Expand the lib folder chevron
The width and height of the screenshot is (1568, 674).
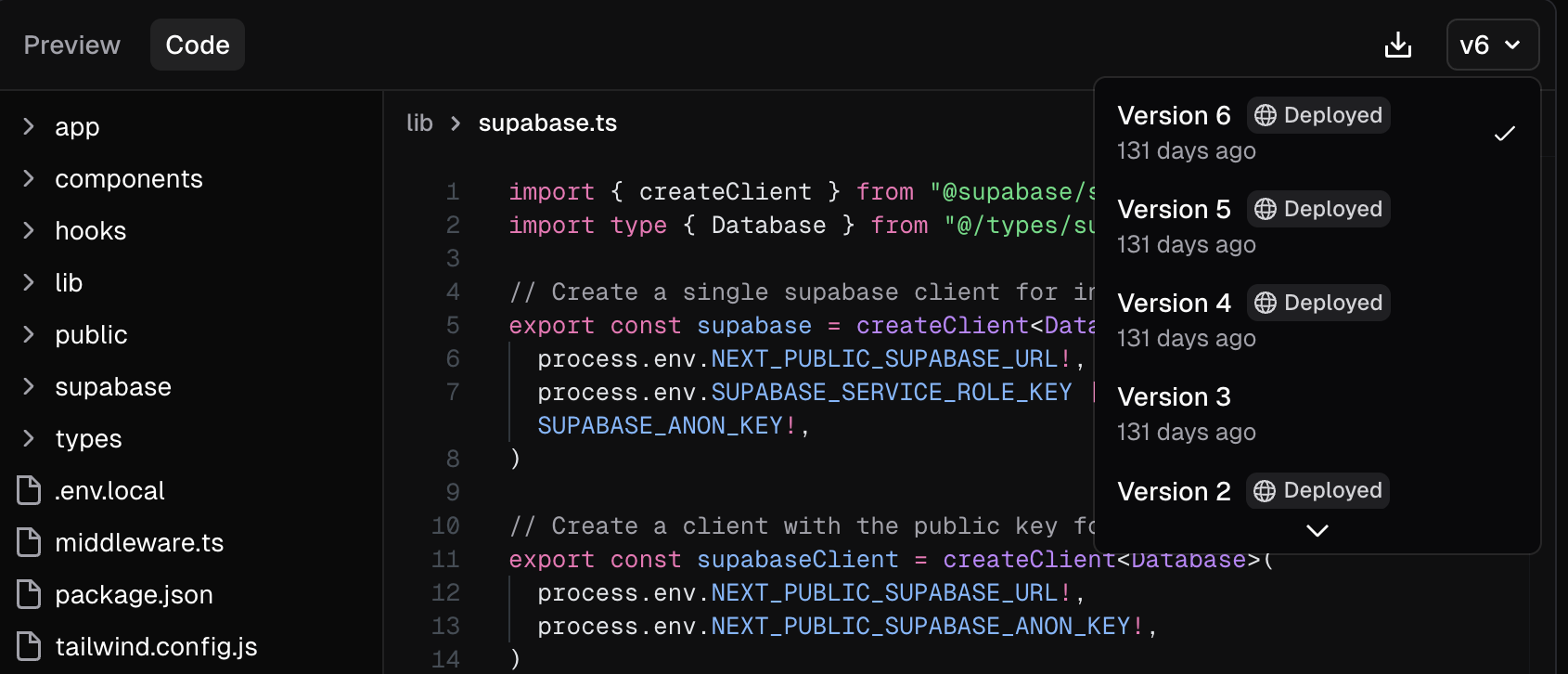point(29,282)
